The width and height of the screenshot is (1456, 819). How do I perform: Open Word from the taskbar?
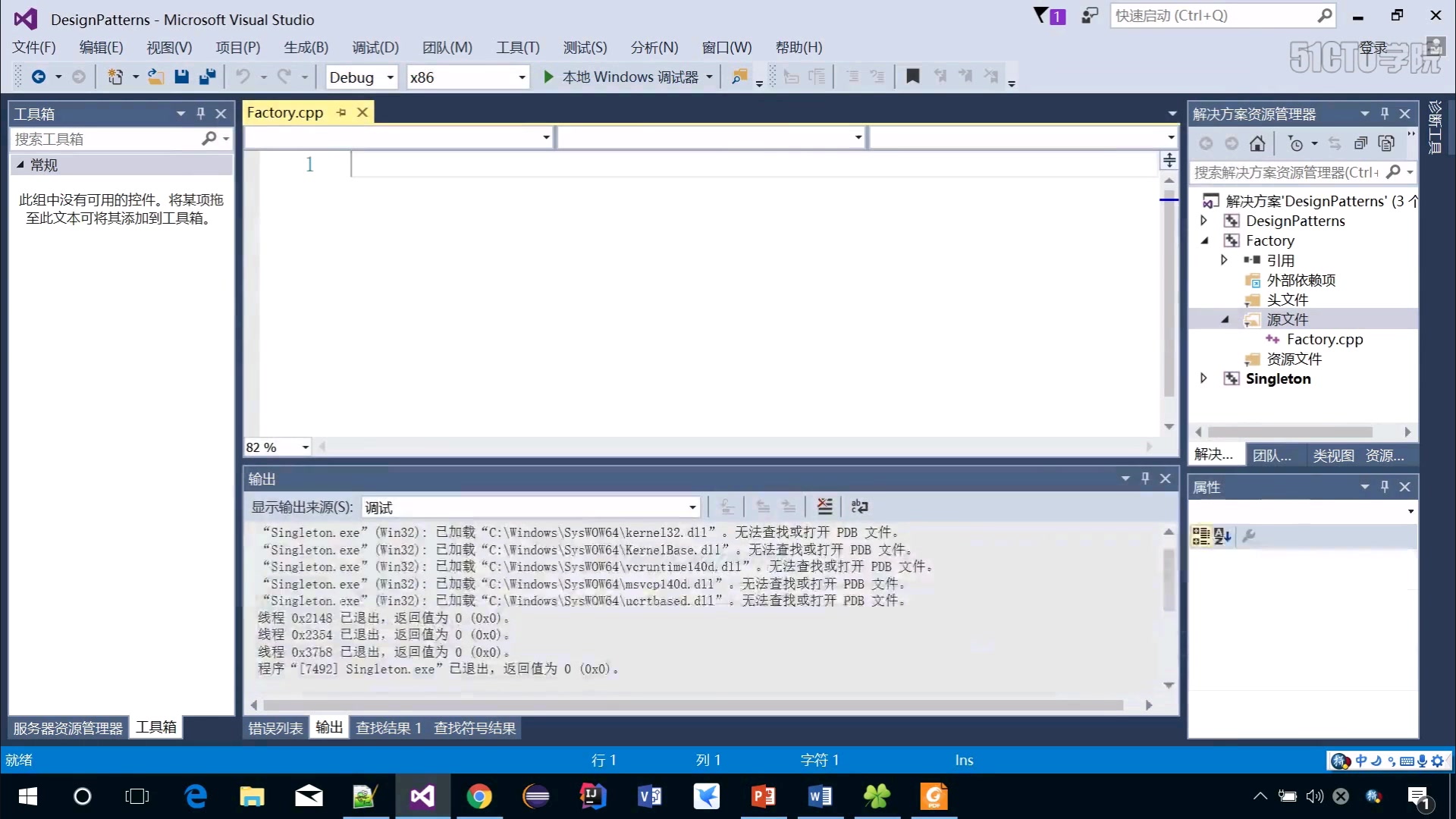[x=821, y=796]
